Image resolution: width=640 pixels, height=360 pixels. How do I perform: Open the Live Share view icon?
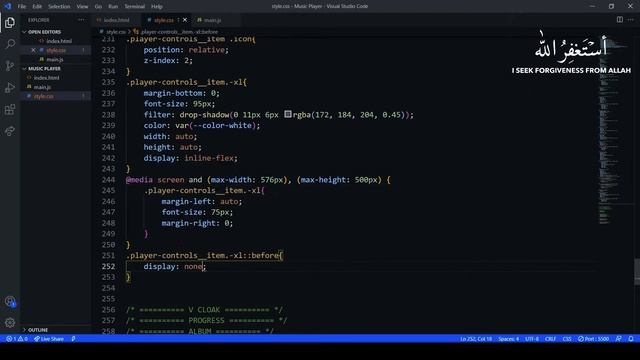pos(10,131)
